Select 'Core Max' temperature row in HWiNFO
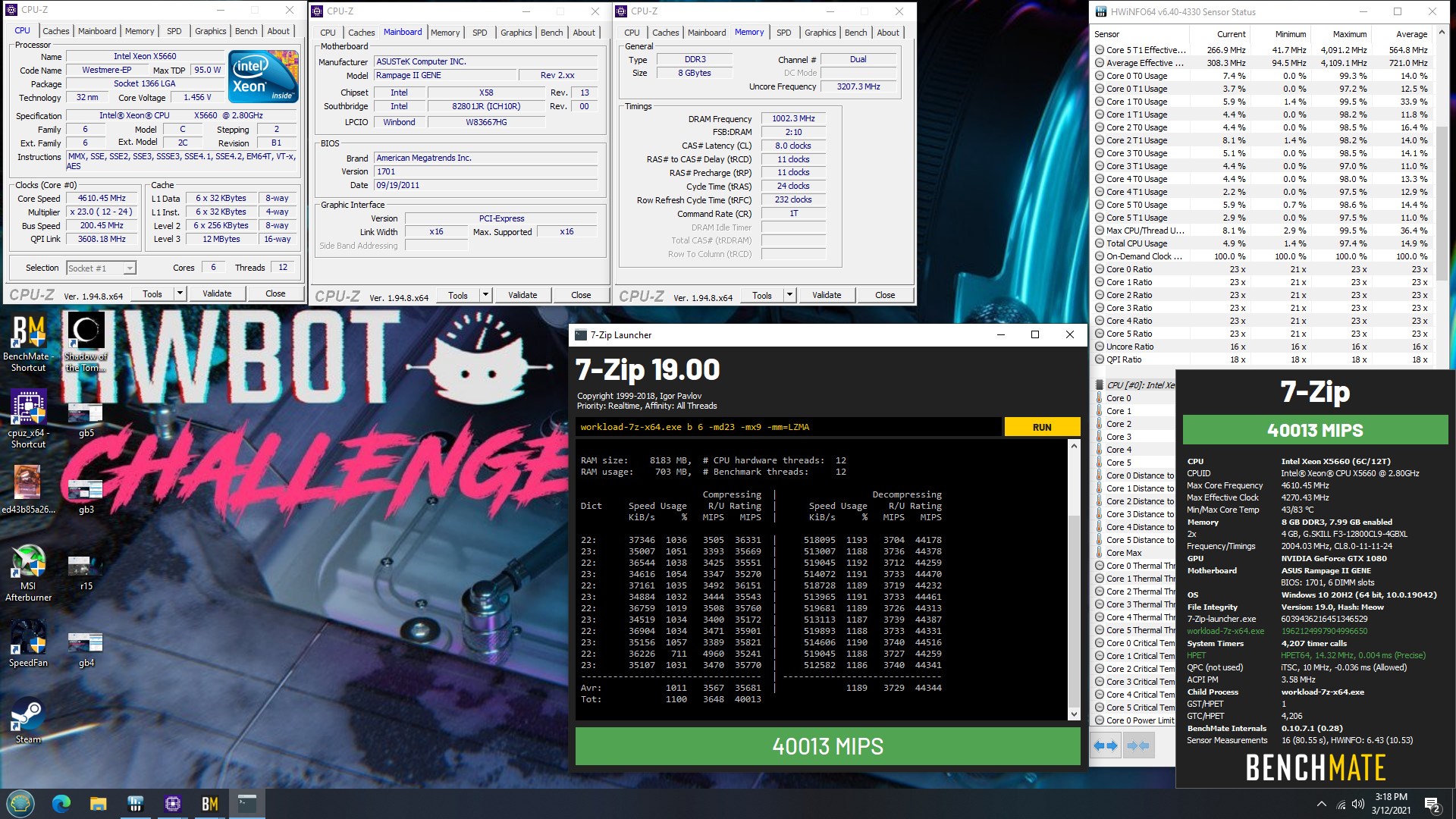 click(x=1134, y=553)
